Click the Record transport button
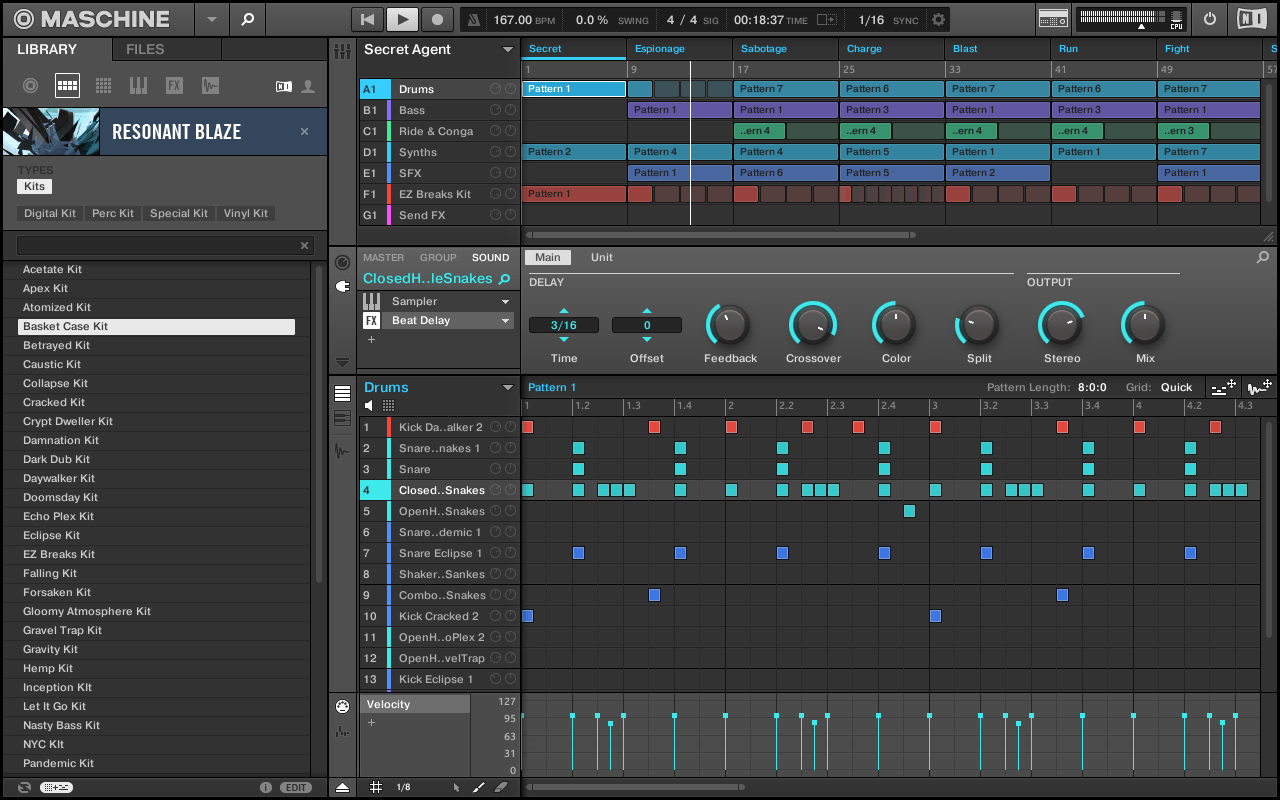Viewport: 1280px width, 800px height. coord(436,19)
